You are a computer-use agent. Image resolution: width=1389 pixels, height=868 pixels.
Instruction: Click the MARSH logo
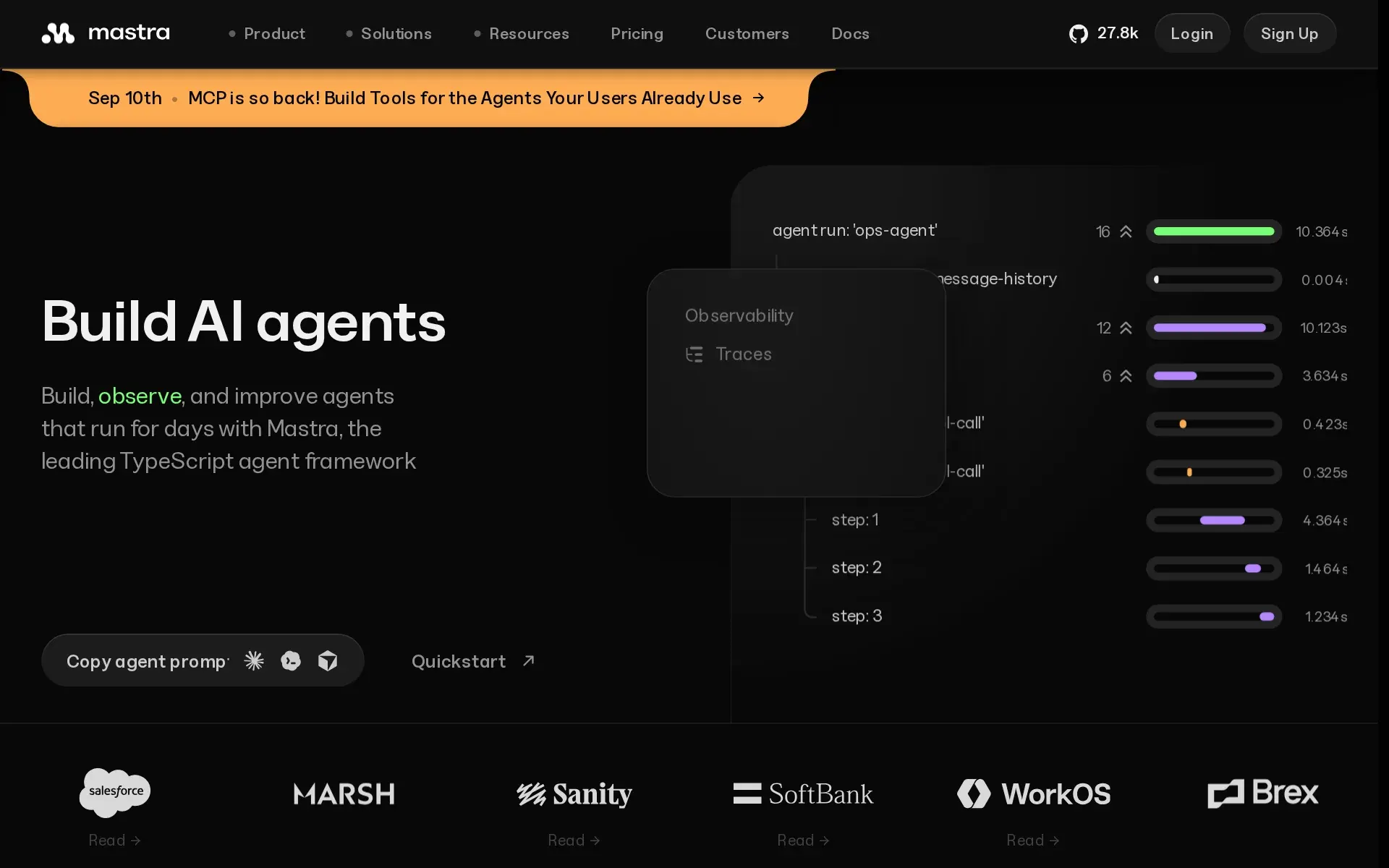tap(344, 793)
